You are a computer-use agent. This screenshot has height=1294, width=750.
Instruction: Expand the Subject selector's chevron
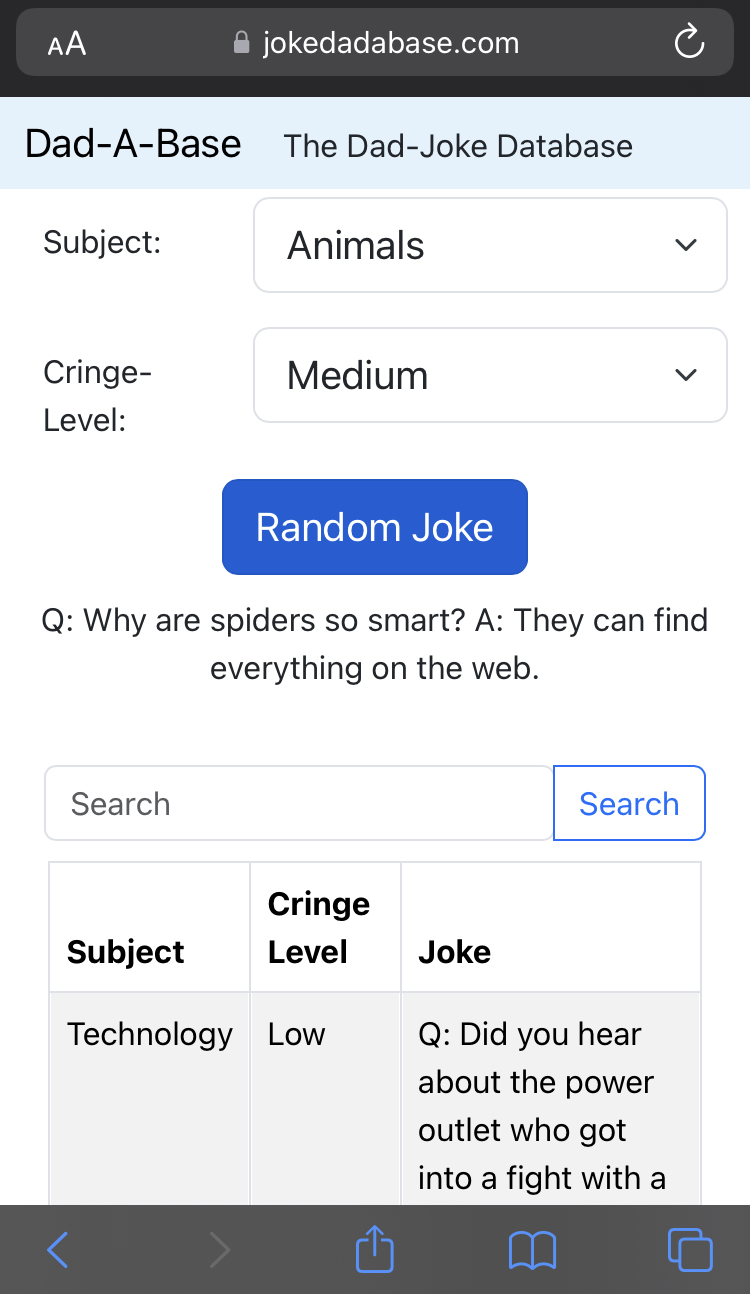click(686, 245)
